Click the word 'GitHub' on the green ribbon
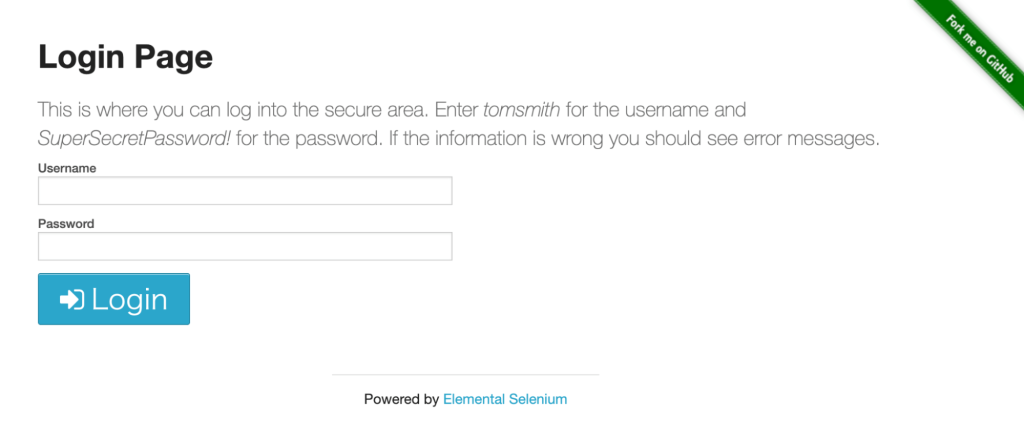 (996, 72)
